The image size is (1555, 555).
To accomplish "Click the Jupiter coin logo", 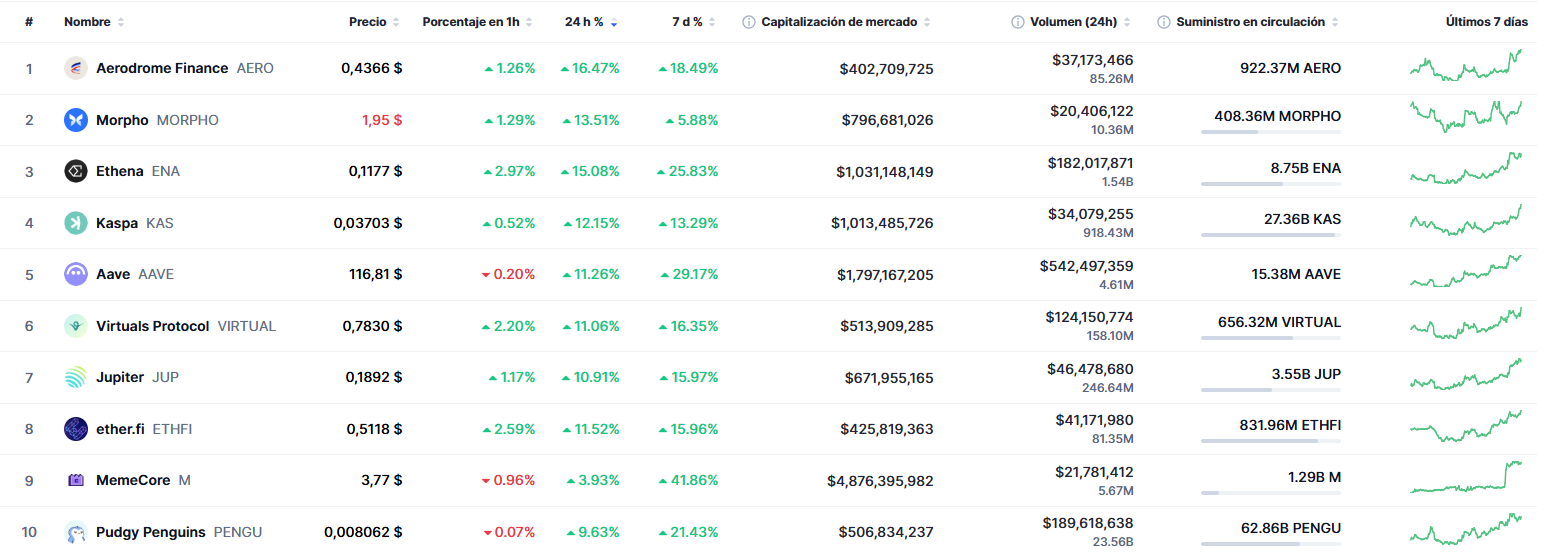I will coord(76,377).
